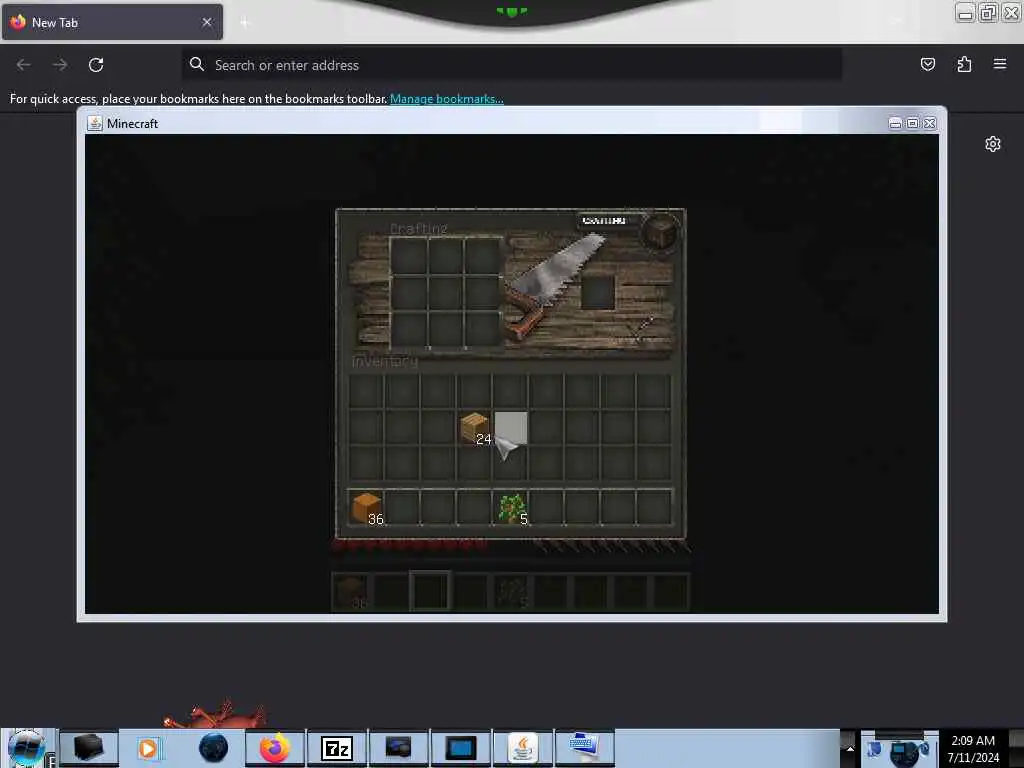Image resolution: width=1024 pixels, height=768 pixels.
Task: Click the Java icon in Minecraft title bar
Action: [95, 123]
